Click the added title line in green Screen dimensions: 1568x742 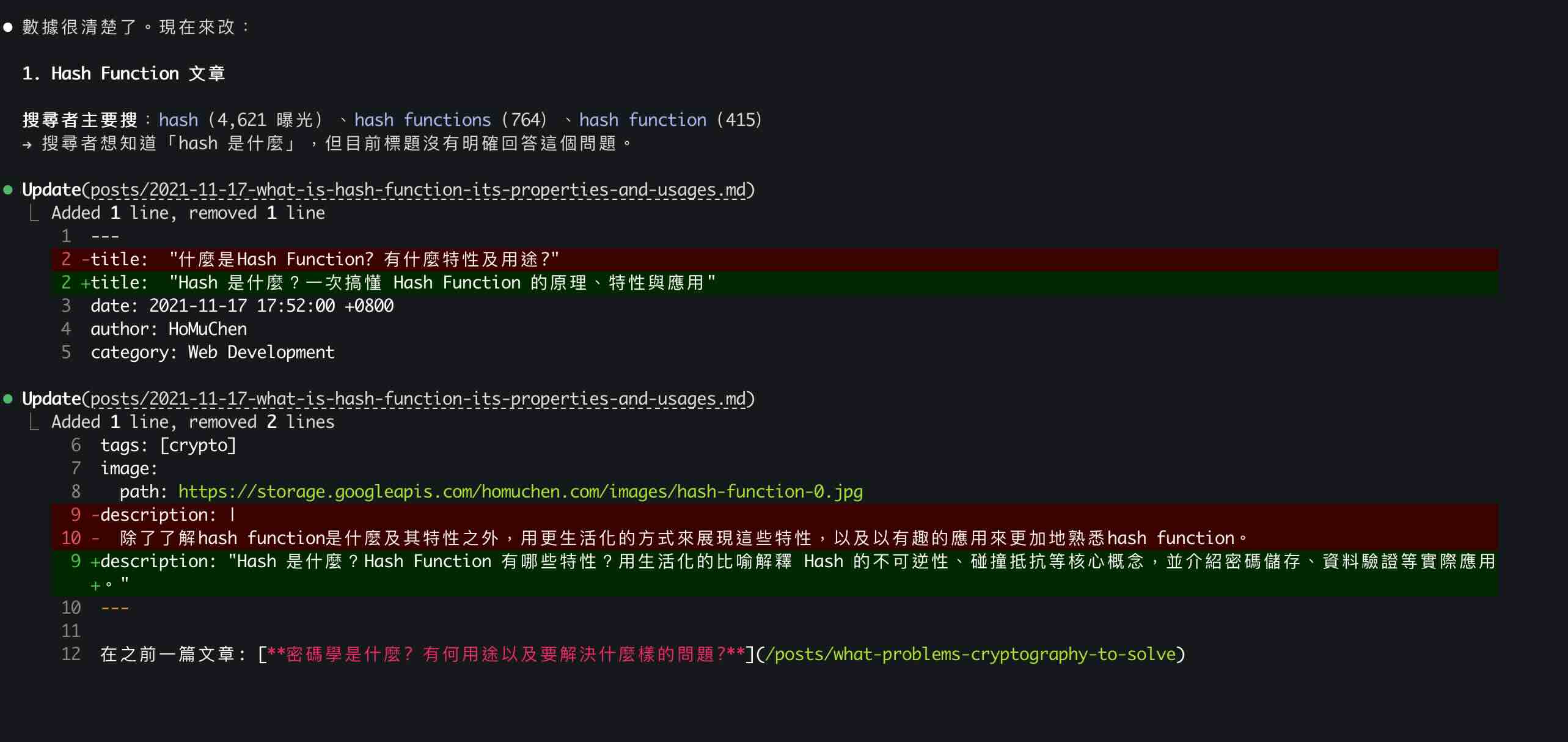403,282
